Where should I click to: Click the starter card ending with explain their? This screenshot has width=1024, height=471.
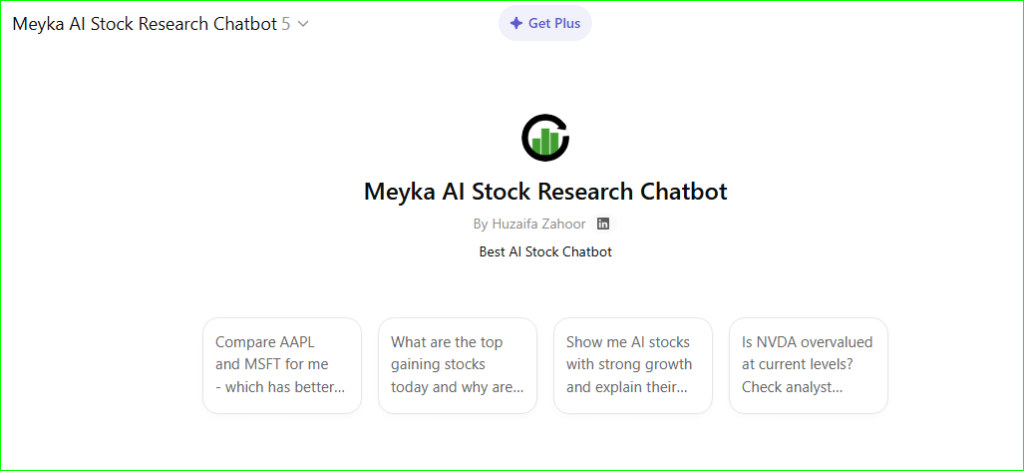point(633,365)
